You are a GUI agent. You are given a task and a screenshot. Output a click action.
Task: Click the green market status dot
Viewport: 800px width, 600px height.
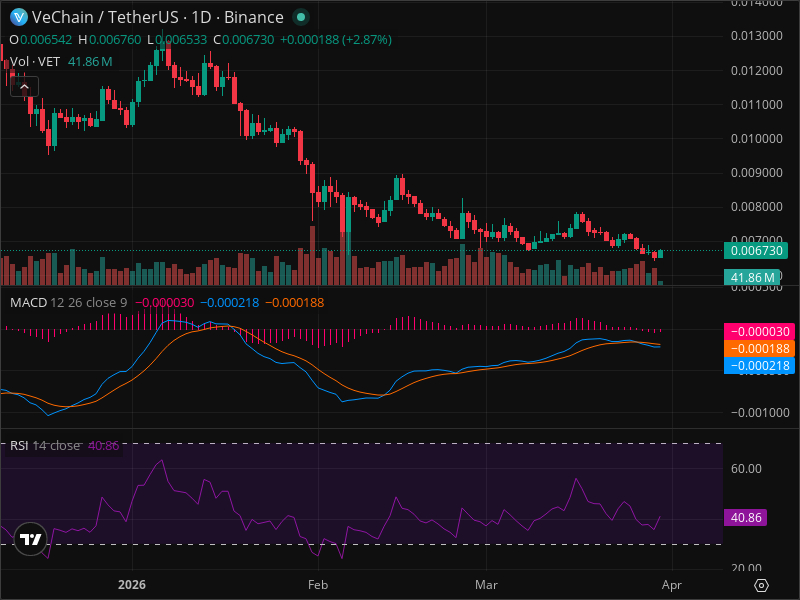[x=301, y=17]
